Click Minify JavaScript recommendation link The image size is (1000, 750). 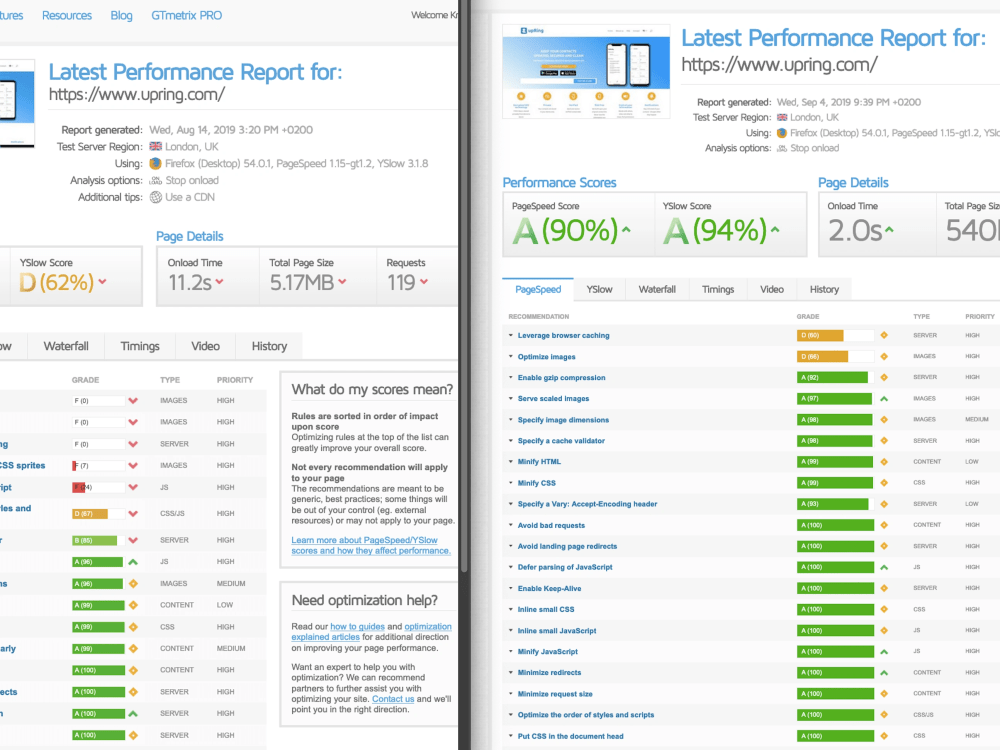coord(548,652)
